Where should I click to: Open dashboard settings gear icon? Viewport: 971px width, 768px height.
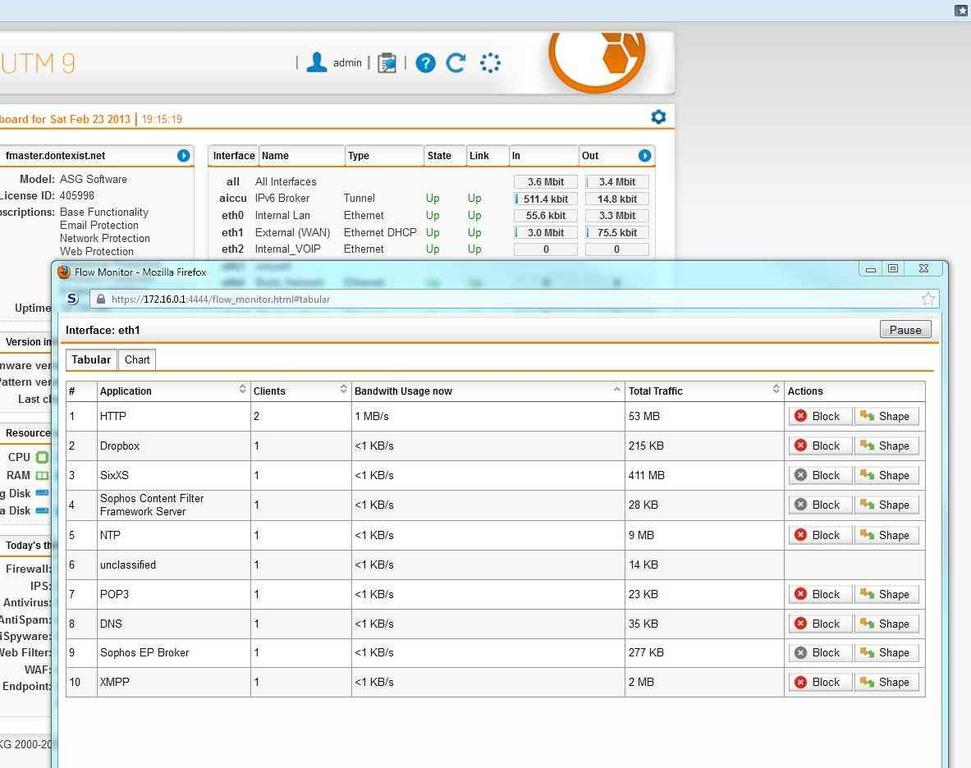(x=658, y=117)
